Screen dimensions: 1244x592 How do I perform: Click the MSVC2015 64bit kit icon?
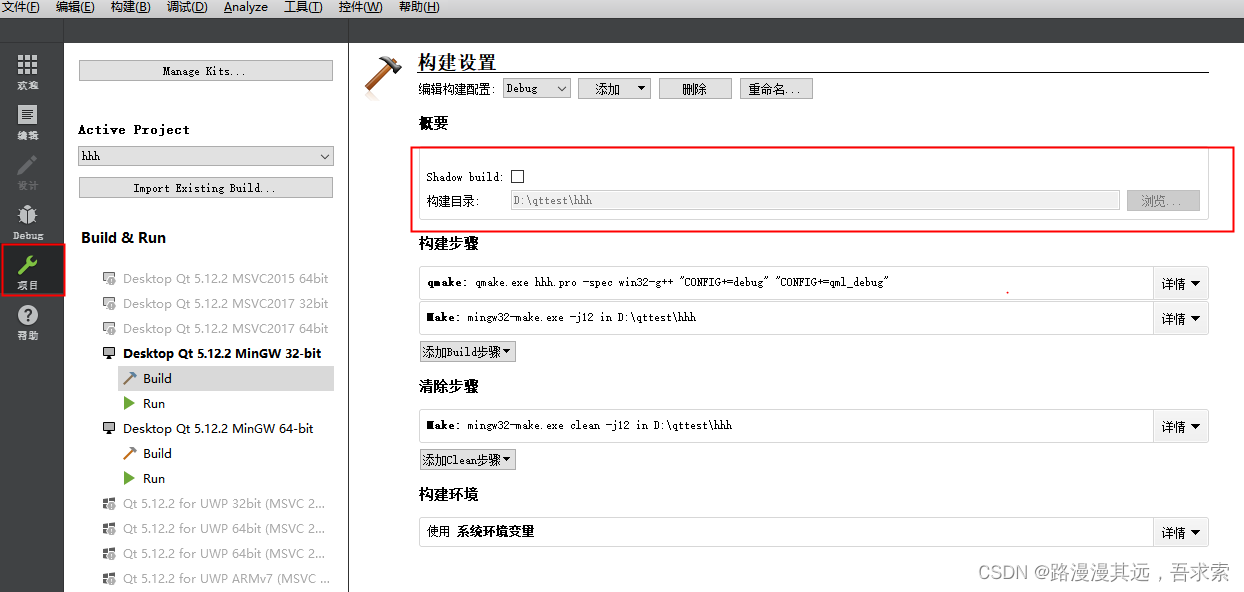coord(109,278)
